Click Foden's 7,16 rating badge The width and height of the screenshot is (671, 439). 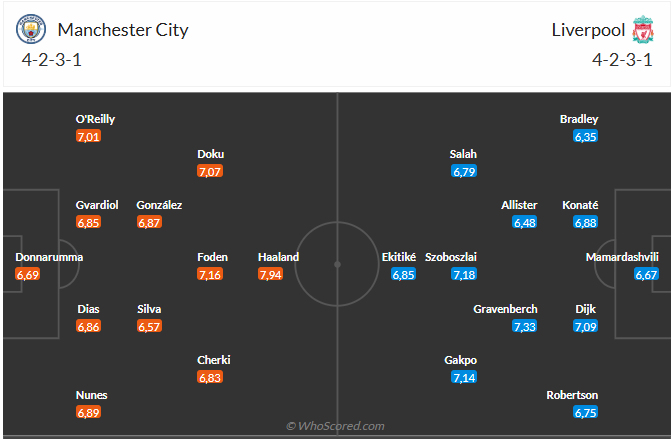point(209,274)
